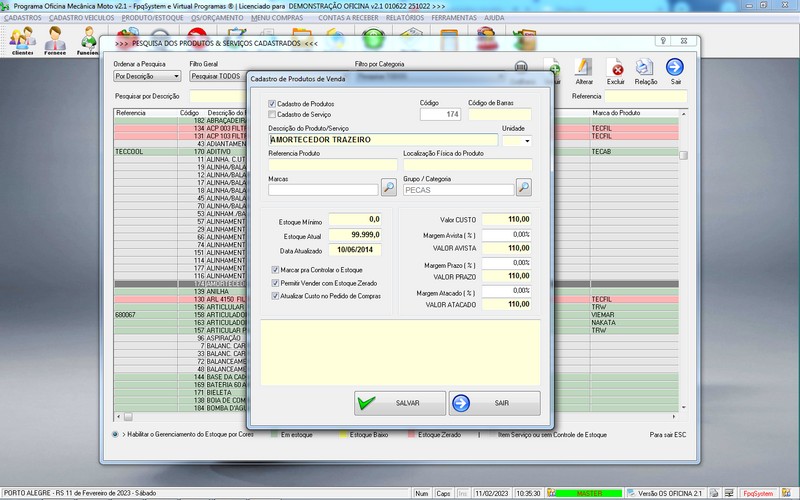
Task: Open the Ordenar a Pesquisa dropdown
Action: [147, 76]
